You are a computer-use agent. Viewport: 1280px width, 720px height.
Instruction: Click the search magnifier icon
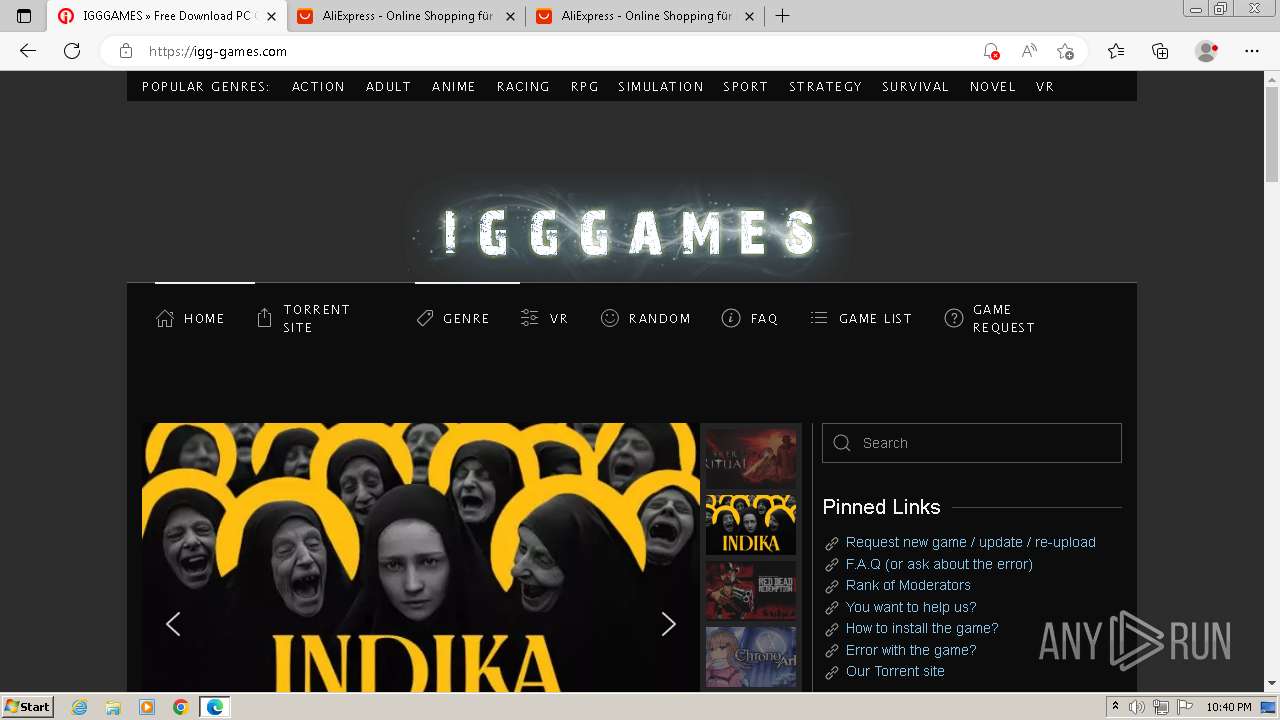click(x=842, y=443)
